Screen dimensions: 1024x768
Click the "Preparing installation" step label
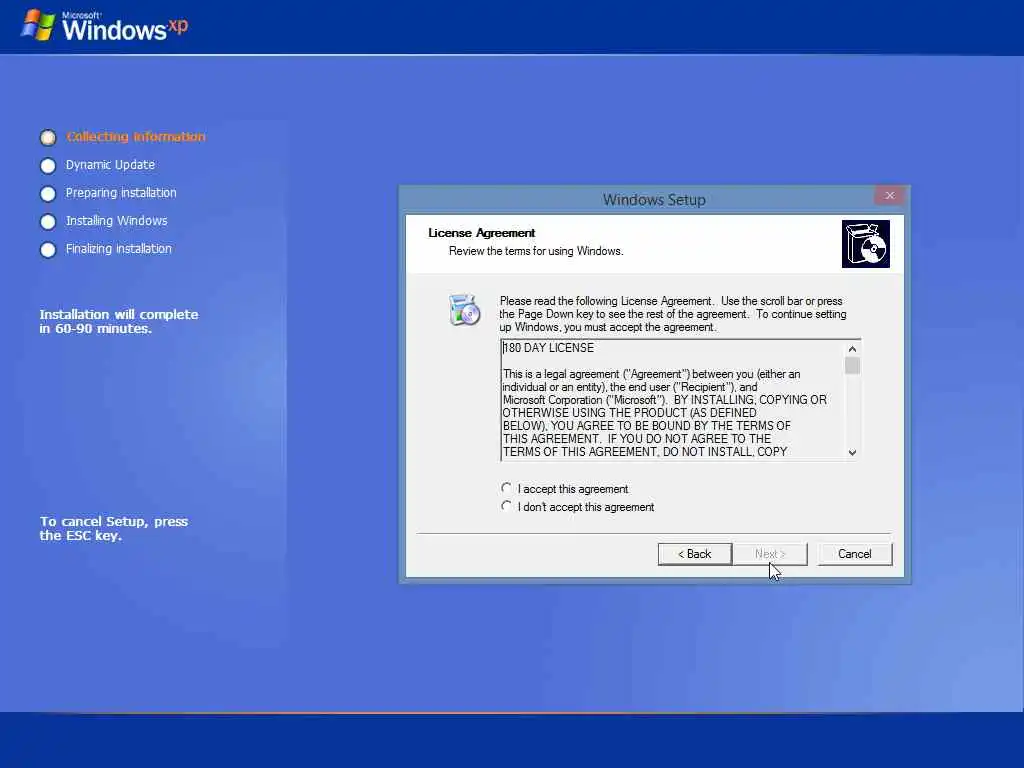tap(121, 193)
